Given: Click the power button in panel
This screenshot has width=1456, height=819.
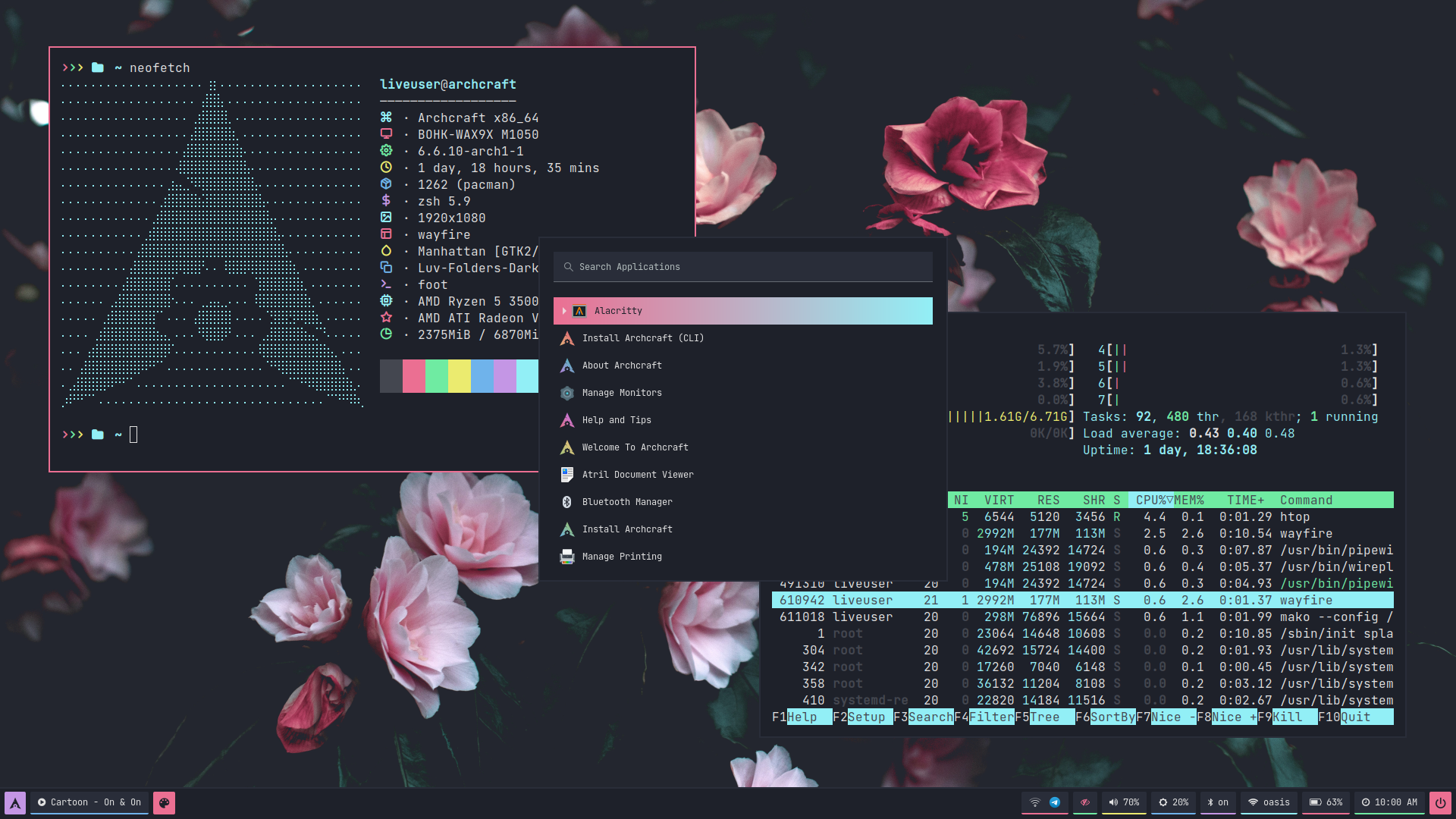Looking at the screenshot, I should point(1440,802).
